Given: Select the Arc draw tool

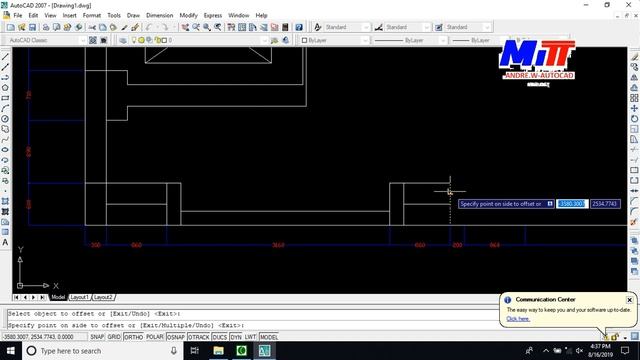Looking at the screenshot, I should tap(5, 109).
